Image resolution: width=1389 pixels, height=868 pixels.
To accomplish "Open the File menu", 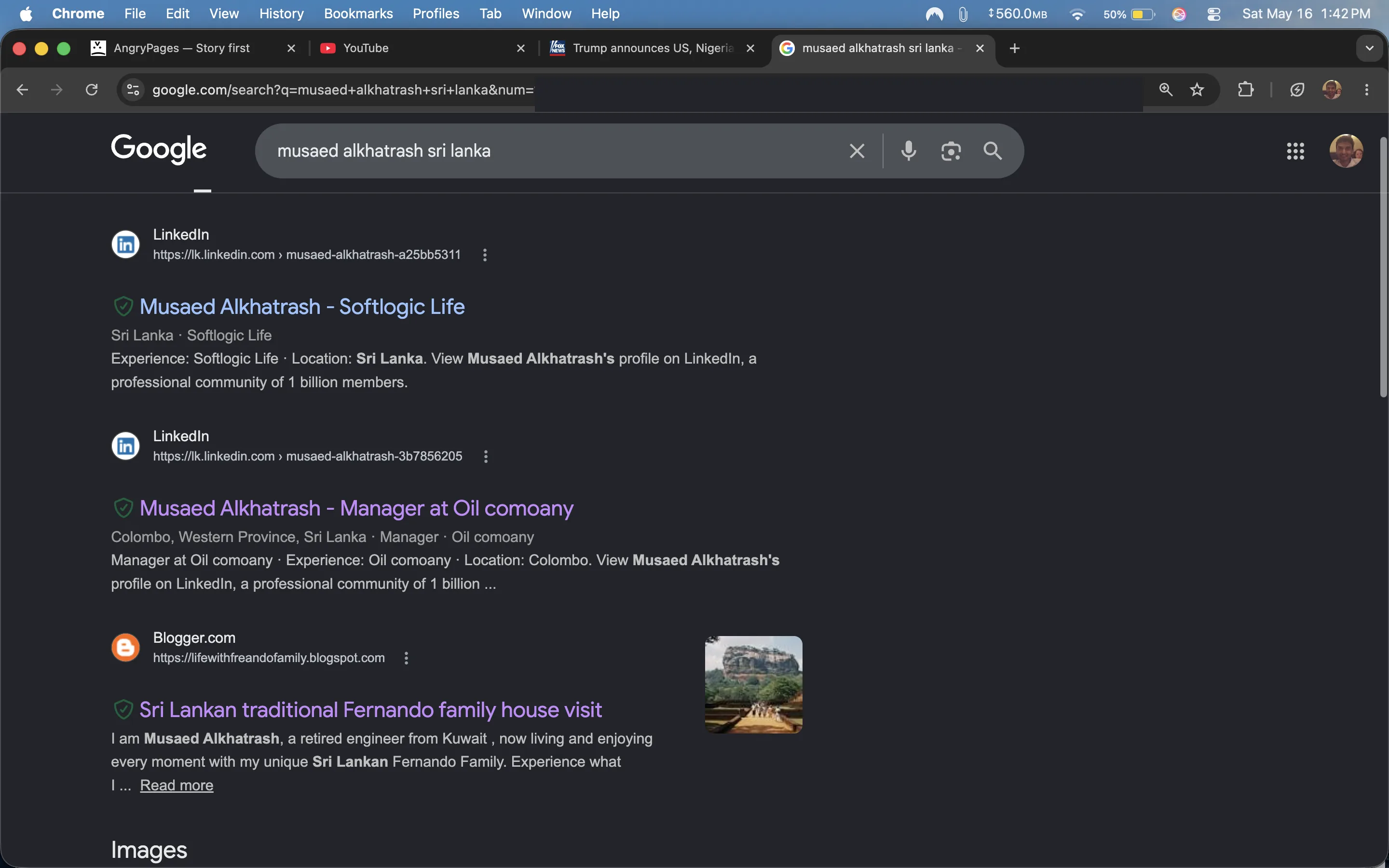I will click(x=135, y=14).
